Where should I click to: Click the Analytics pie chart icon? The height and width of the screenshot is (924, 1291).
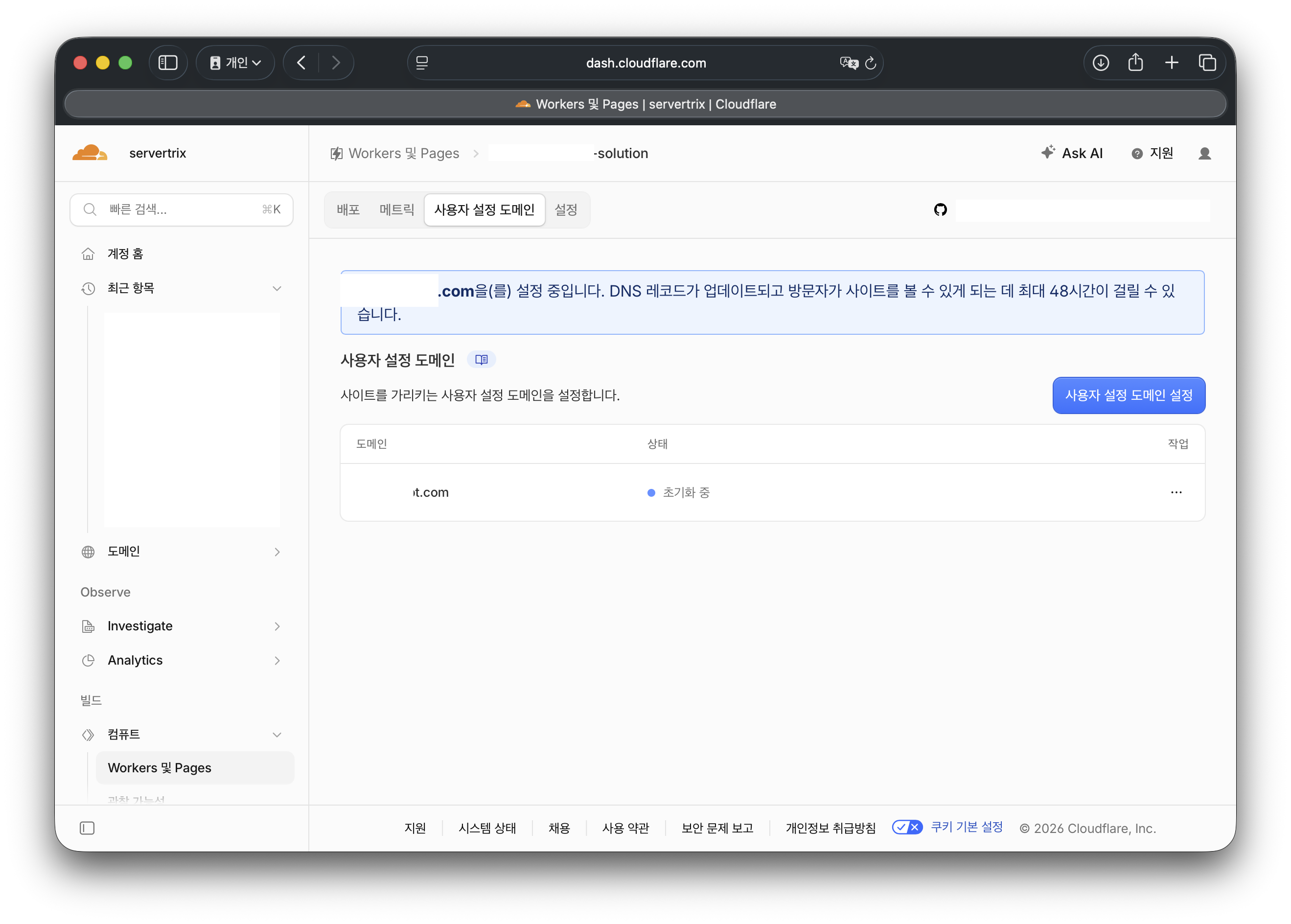tap(88, 661)
